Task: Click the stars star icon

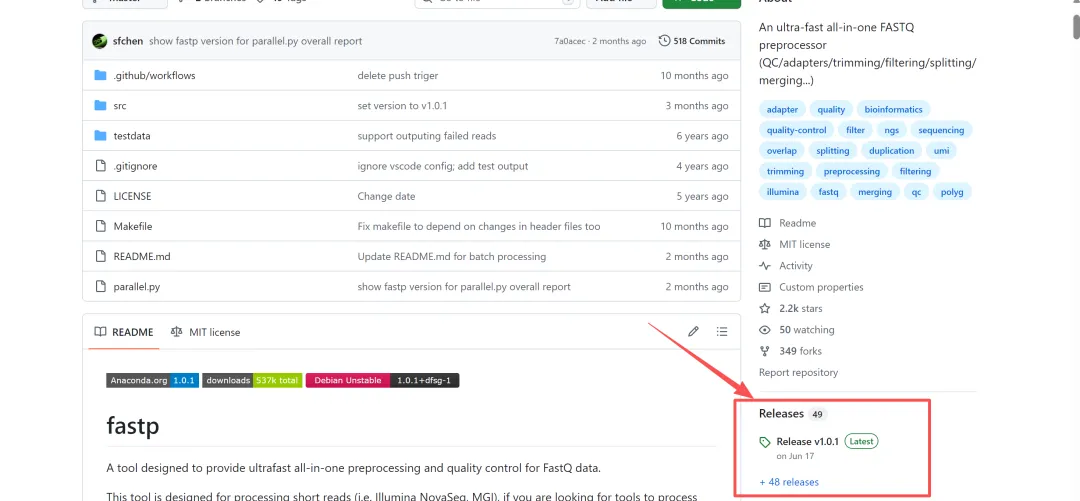Action: click(765, 309)
